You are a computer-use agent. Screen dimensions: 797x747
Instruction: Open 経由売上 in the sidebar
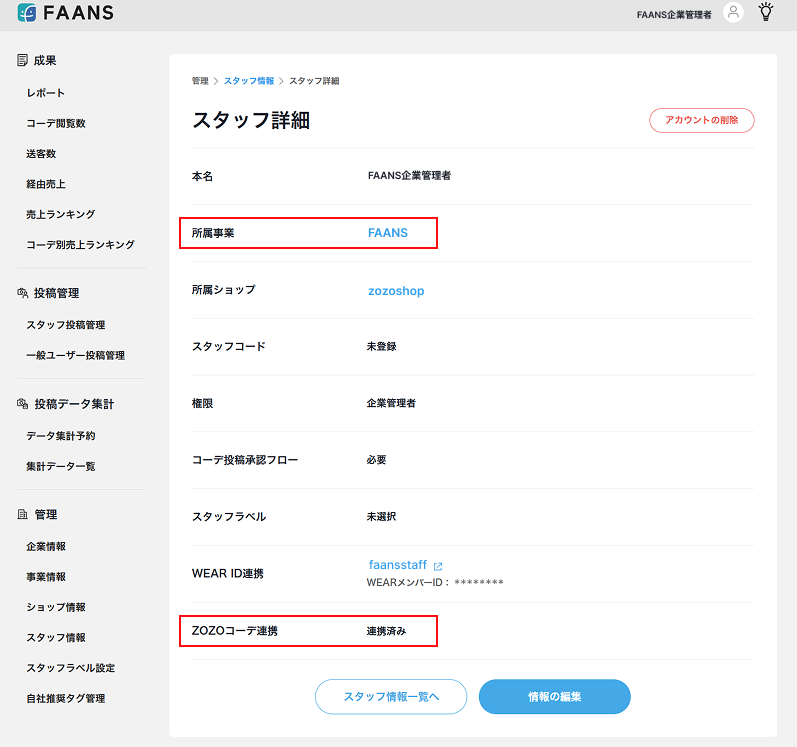(x=46, y=184)
